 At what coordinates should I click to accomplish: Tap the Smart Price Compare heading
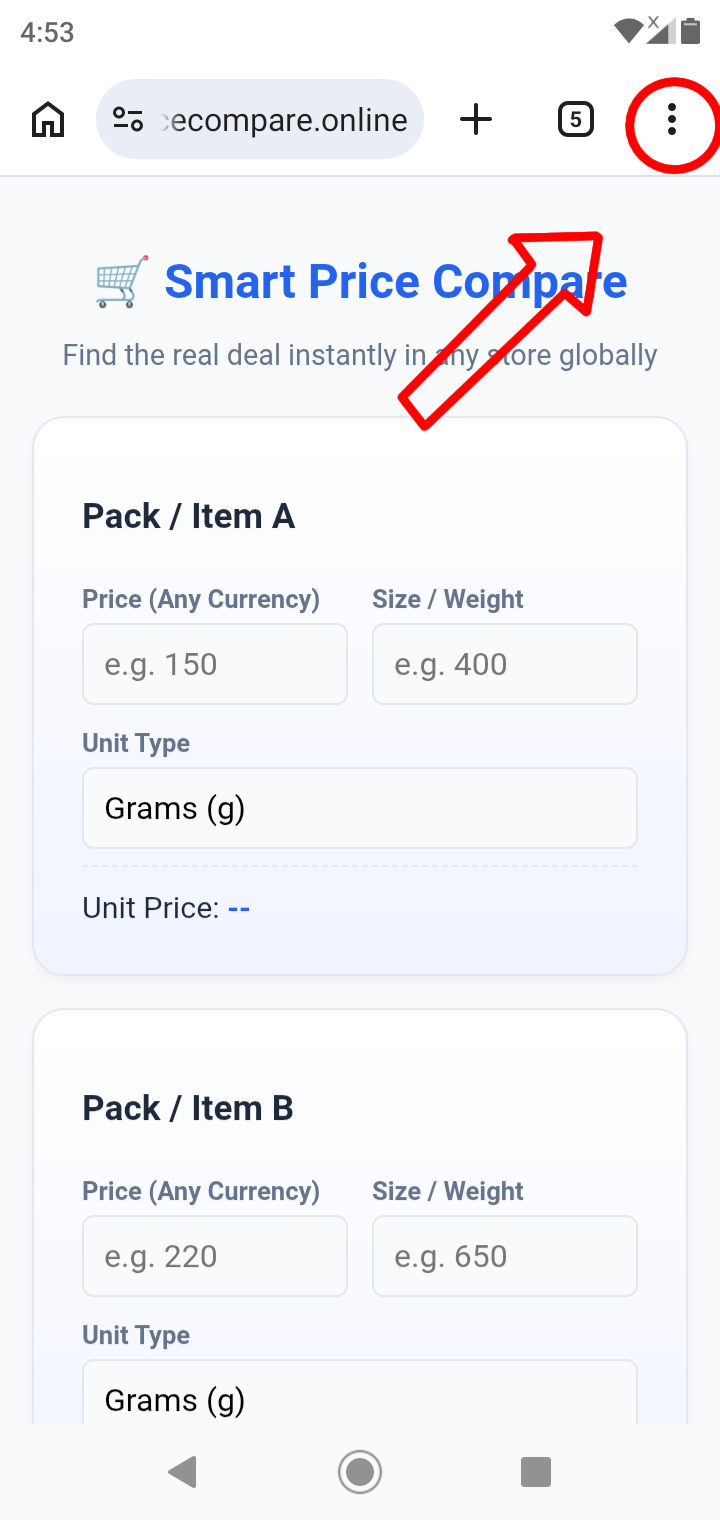[x=396, y=281]
